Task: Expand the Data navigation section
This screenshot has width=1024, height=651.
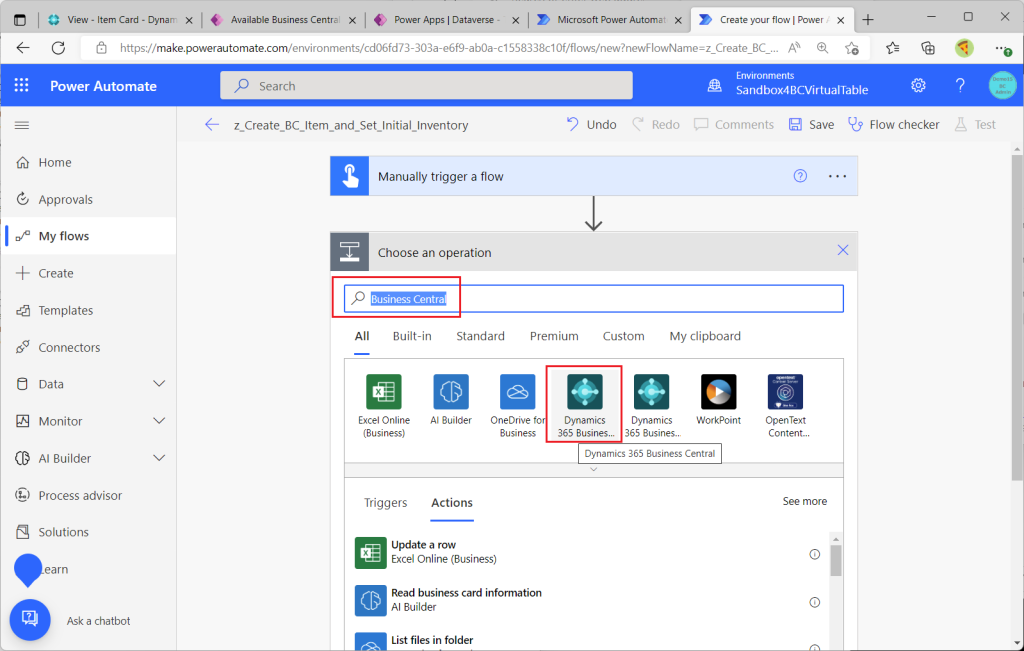Action: (159, 384)
